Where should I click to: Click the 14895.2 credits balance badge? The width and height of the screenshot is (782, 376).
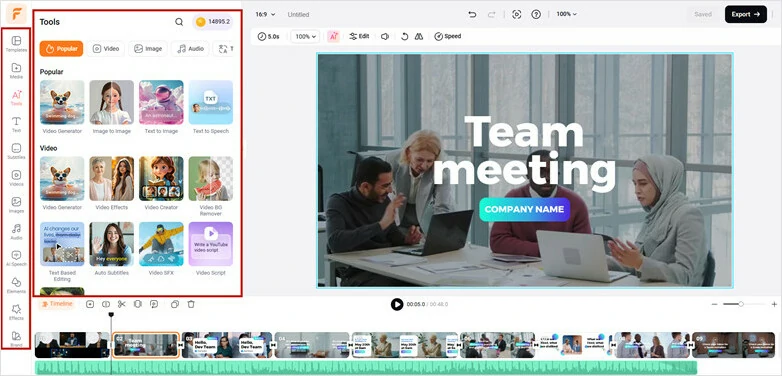[x=213, y=21]
